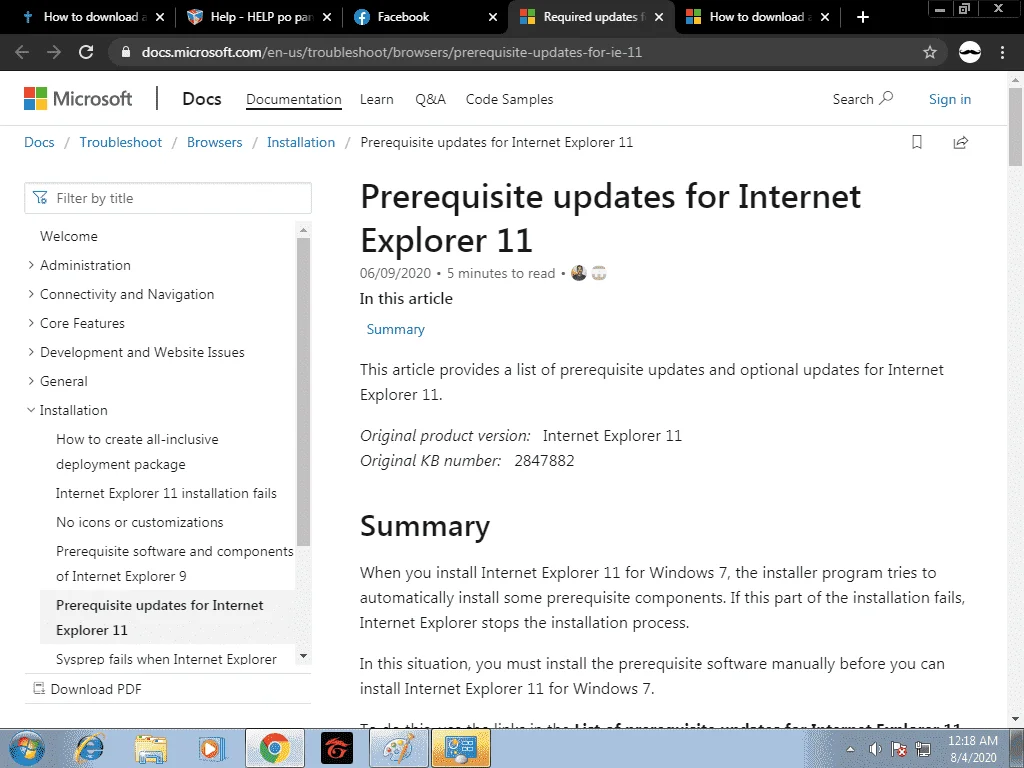Show hidden tray icons arrow

click(850, 749)
